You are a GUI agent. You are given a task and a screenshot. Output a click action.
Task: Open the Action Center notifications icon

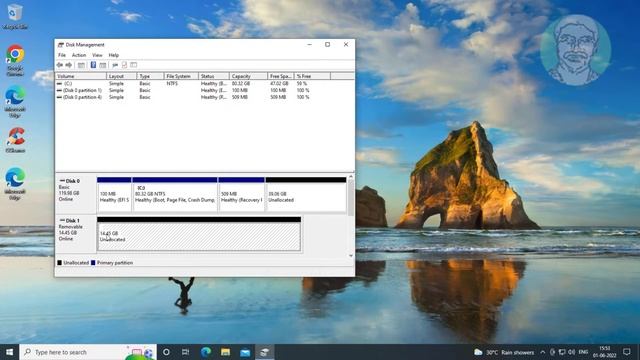(627, 352)
